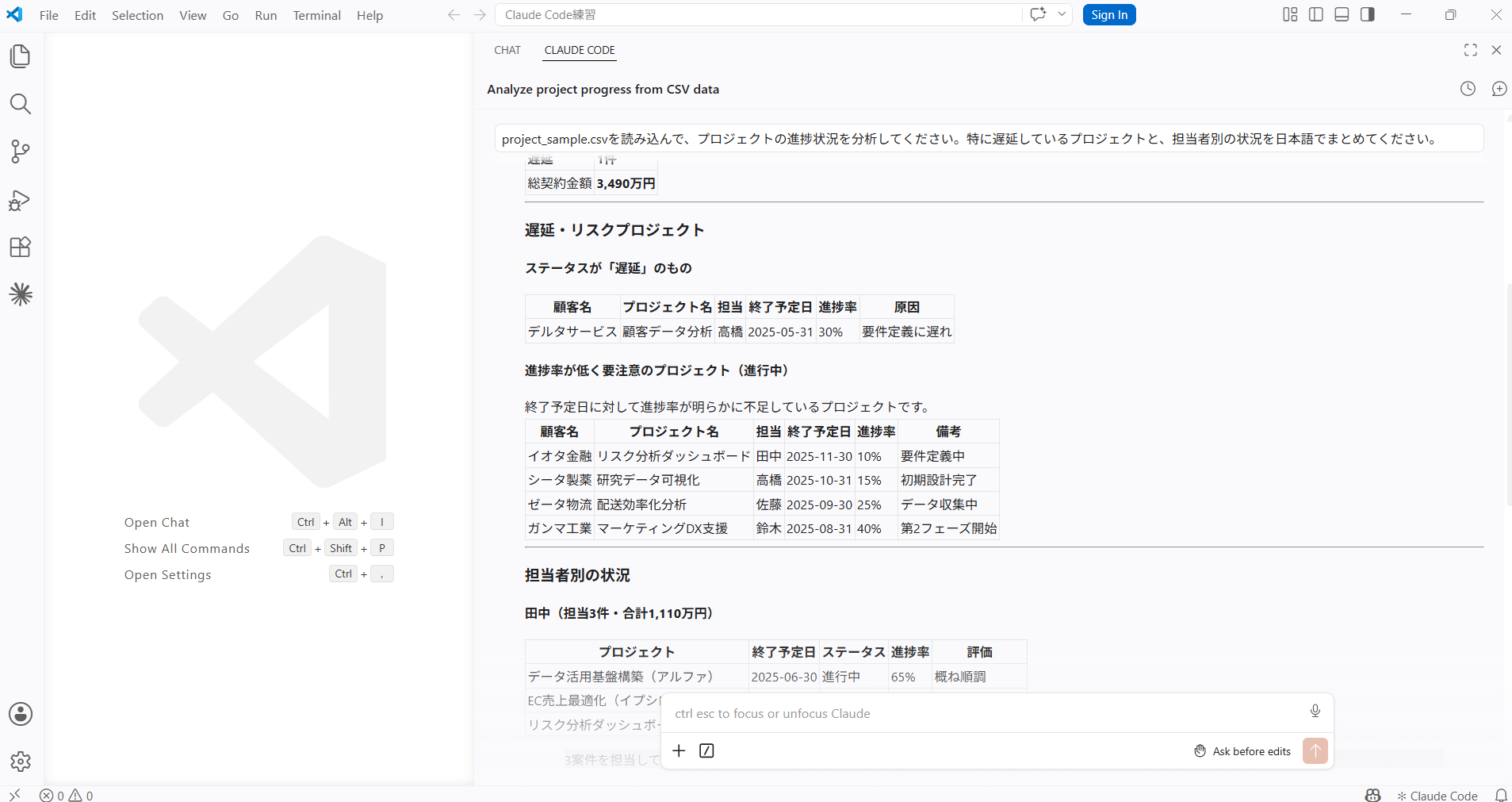
Task: Click the conversation scrollbar
Action: pos(1508,393)
